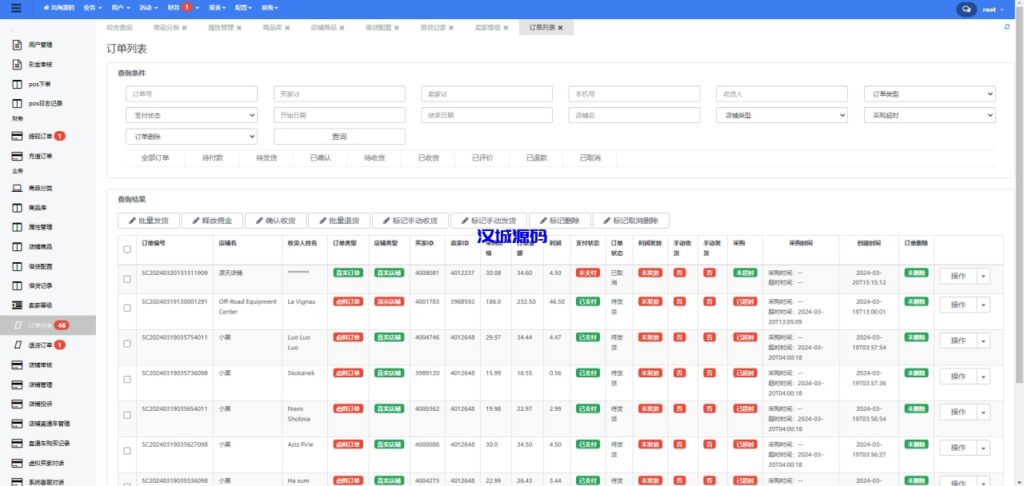Click the 标记取消删除 button
The width and height of the screenshot is (1024, 486).
click(x=631, y=221)
